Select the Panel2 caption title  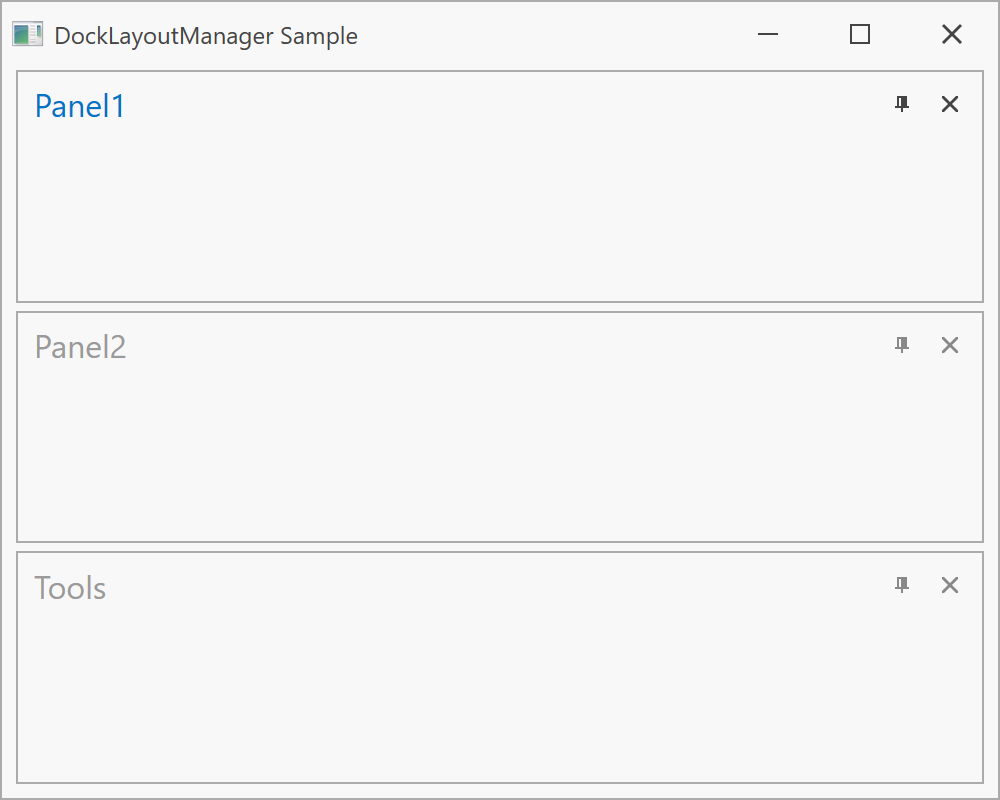point(80,347)
